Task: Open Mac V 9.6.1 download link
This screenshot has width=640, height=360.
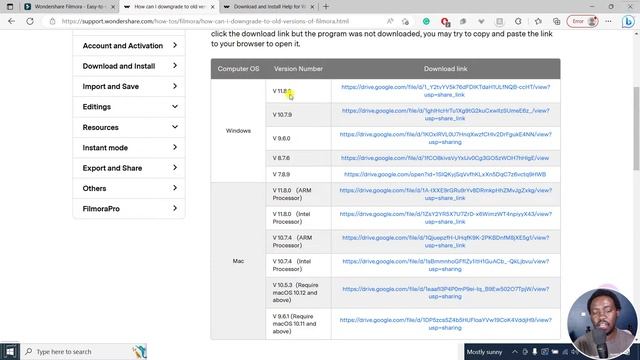Action: tap(445, 324)
